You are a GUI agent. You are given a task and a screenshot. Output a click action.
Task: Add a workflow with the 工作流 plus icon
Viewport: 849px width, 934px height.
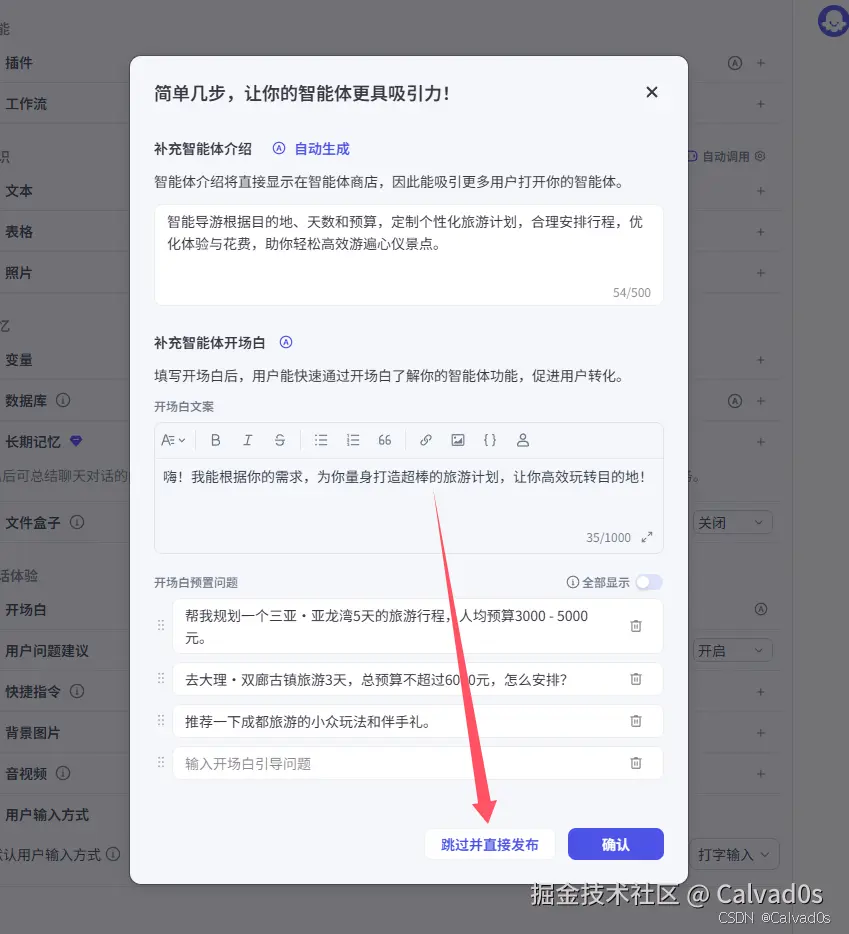click(761, 104)
